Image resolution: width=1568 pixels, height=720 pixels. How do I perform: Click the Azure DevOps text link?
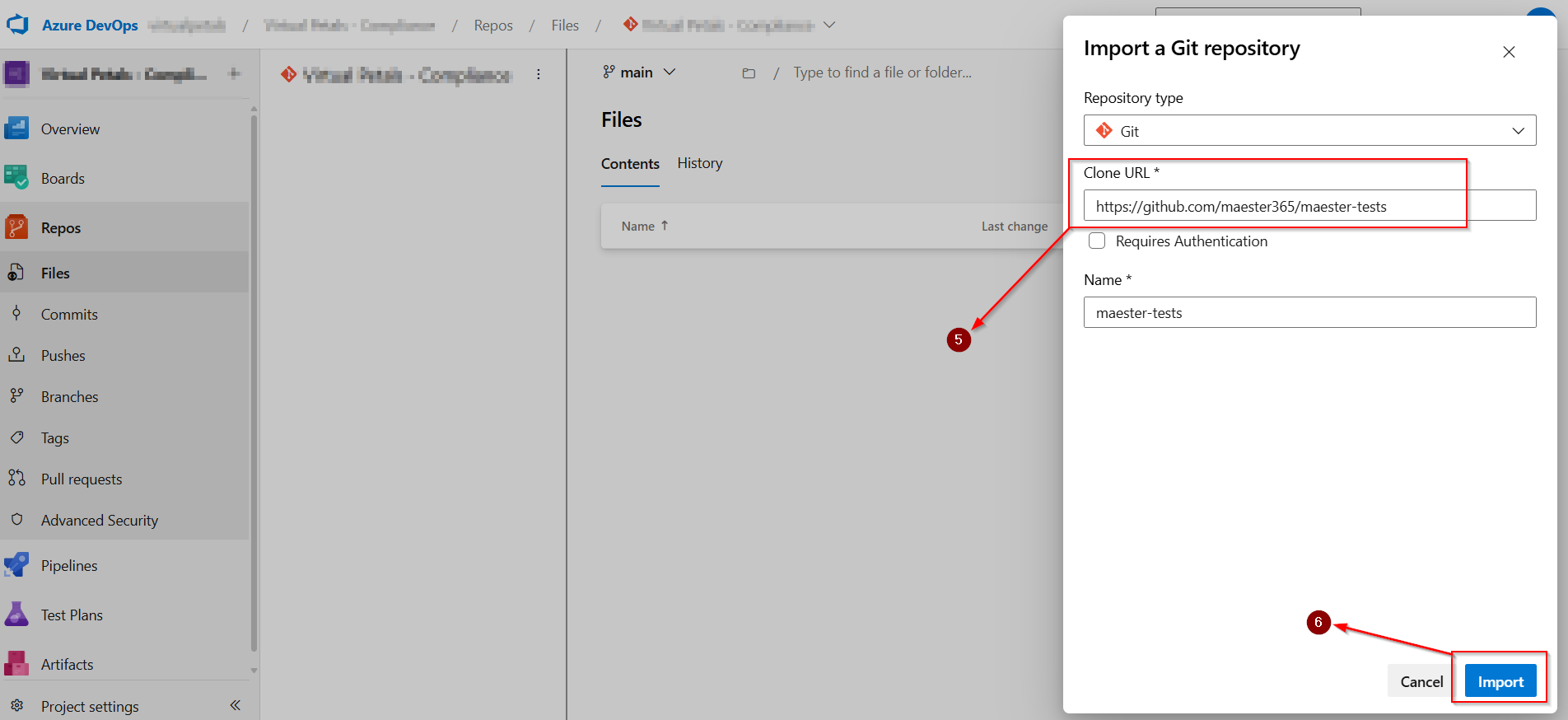tap(90, 26)
